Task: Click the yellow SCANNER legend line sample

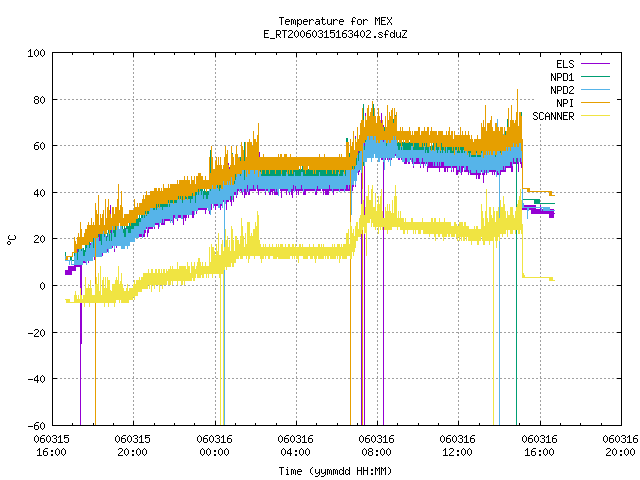Action: tap(596, 116)
